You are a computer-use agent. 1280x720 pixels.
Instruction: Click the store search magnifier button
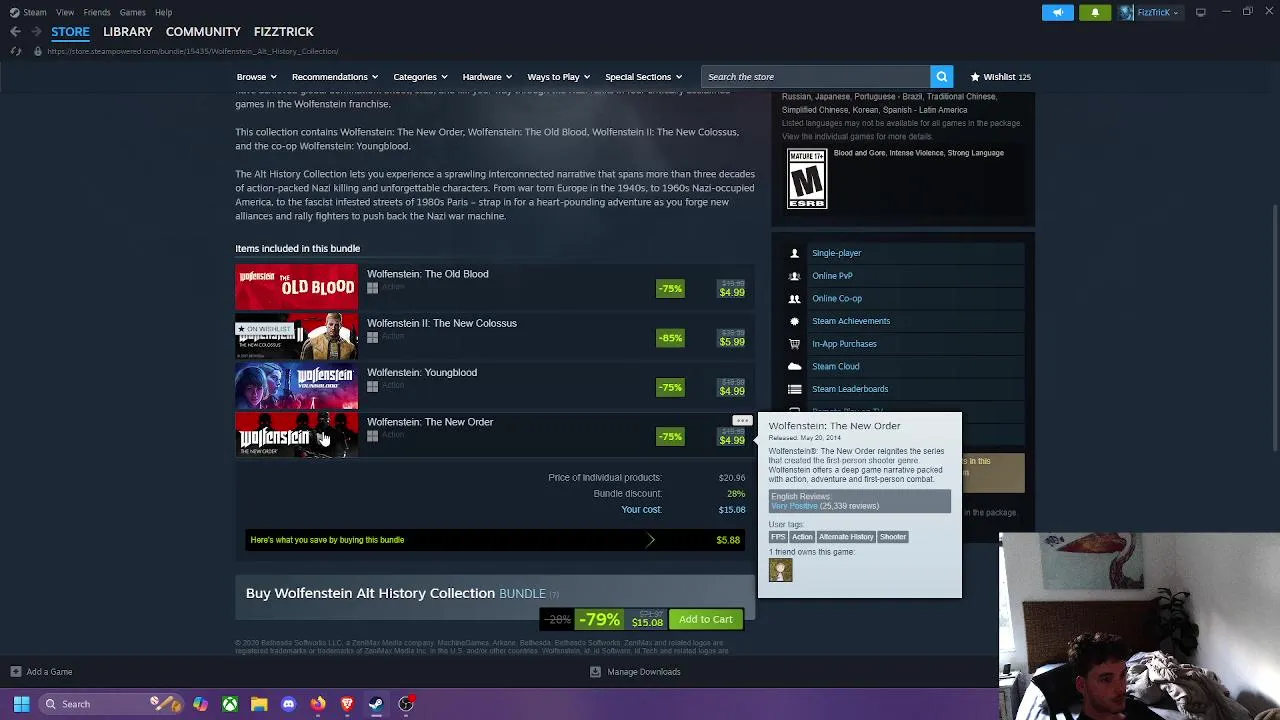pos(941,77)
